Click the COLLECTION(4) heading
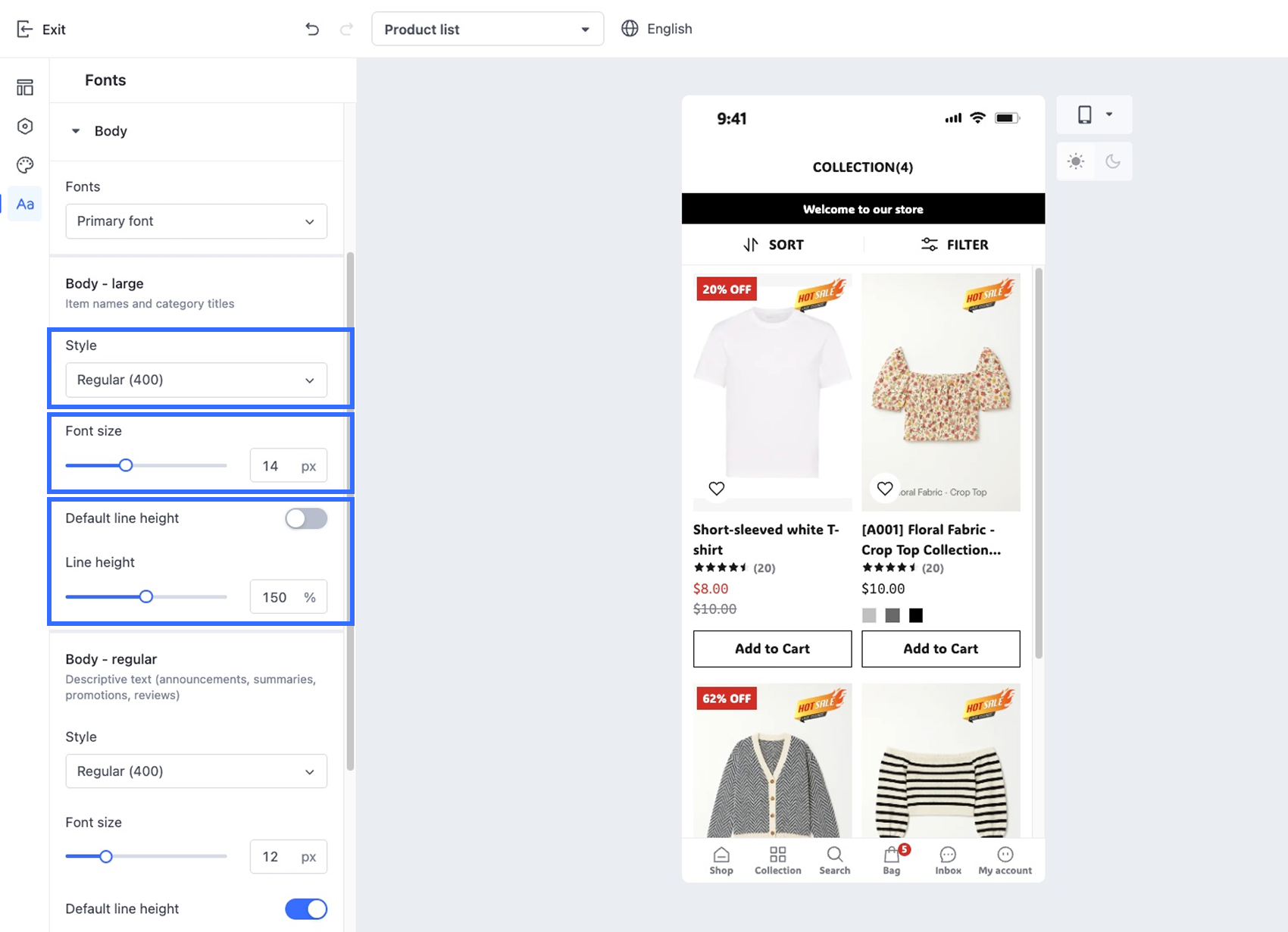Image resolution: width=1288 pixels, height=932 pixels. tap(863, 167)
